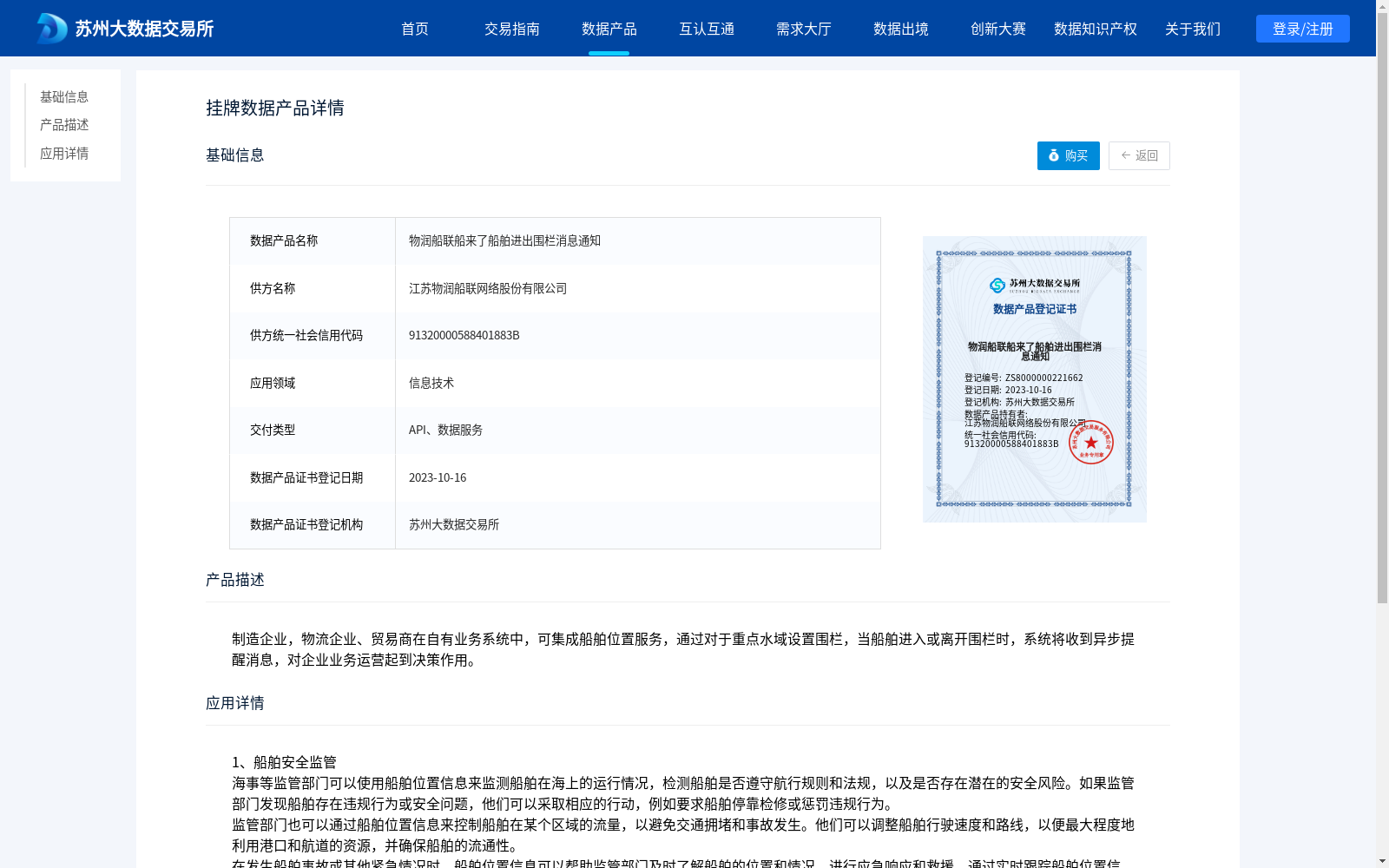Click the 交付类型 label cell
The width and height of the screenshot is (1389, 868).
[x=313, y=430]
